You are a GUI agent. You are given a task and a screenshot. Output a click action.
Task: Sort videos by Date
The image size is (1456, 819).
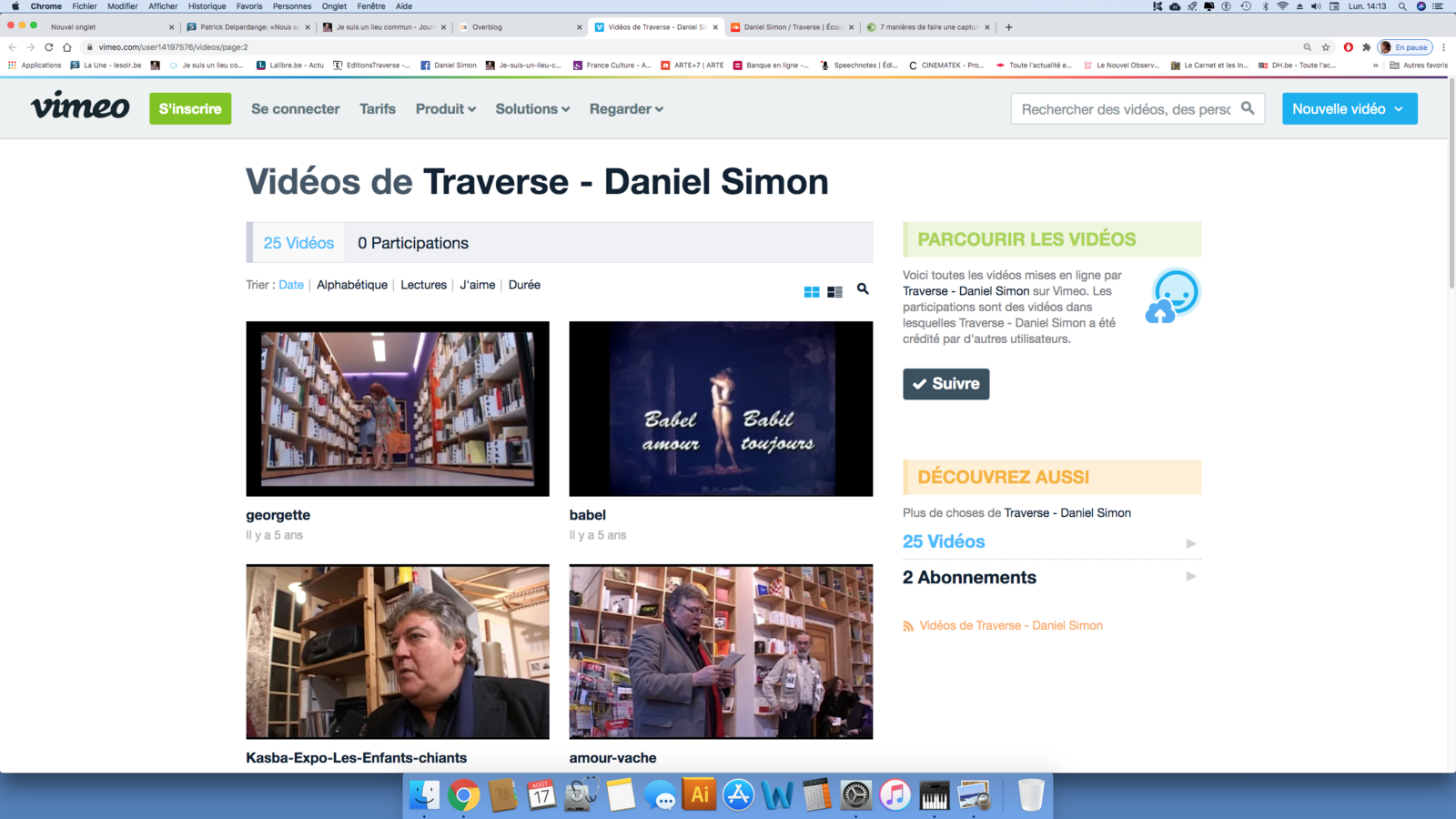coord(291,285)
